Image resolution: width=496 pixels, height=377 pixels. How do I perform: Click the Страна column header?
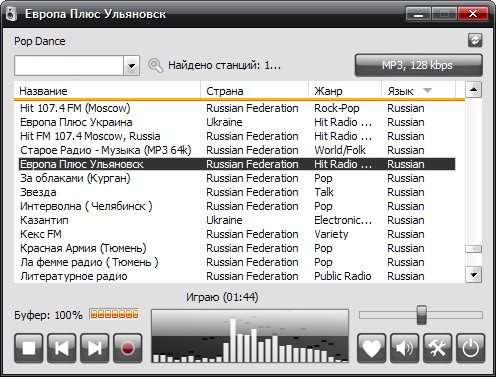click(254, 91)
